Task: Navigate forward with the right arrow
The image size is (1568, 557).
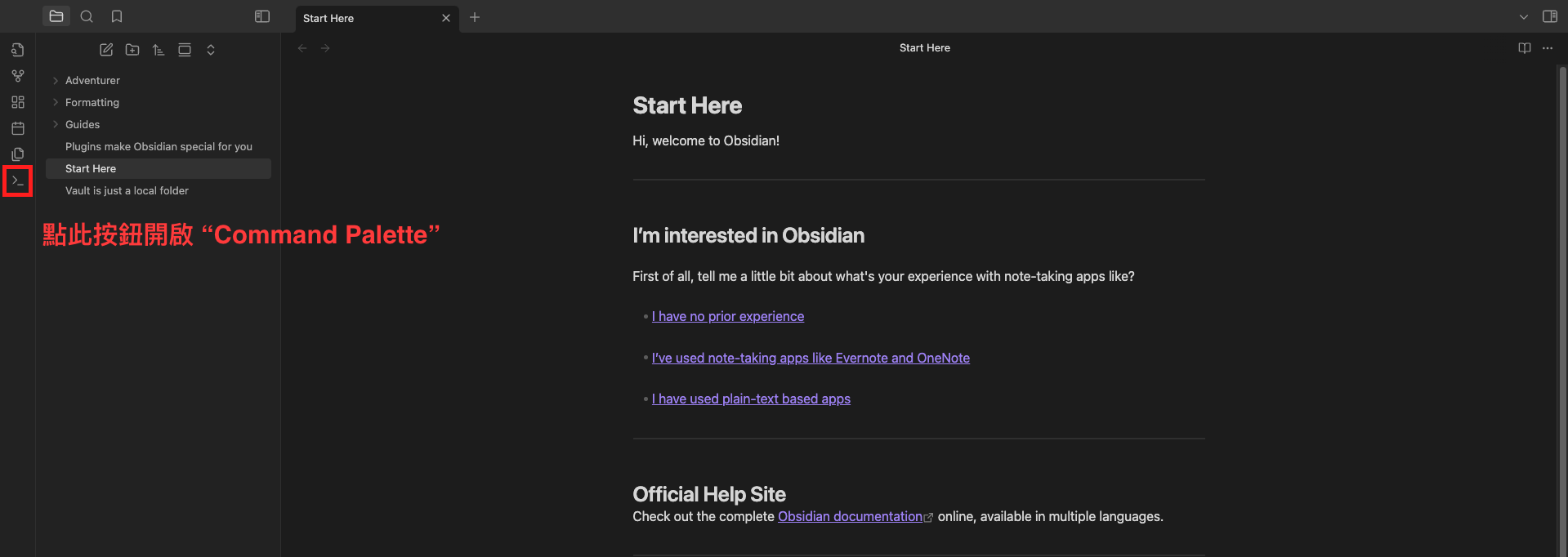Action: coord(325,48)
